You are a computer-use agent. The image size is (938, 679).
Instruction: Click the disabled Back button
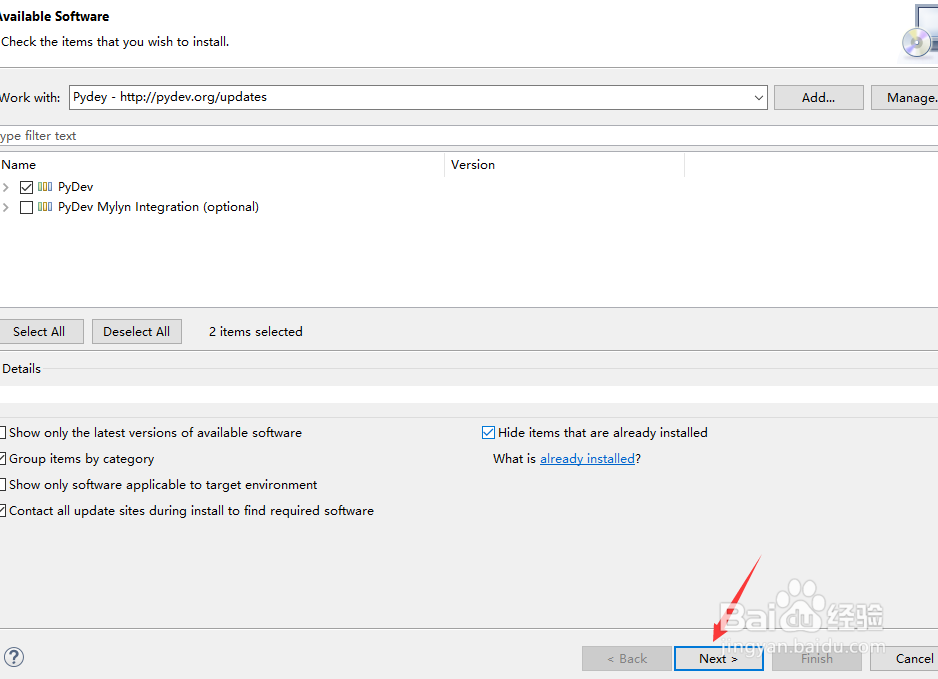pos(627,659)
